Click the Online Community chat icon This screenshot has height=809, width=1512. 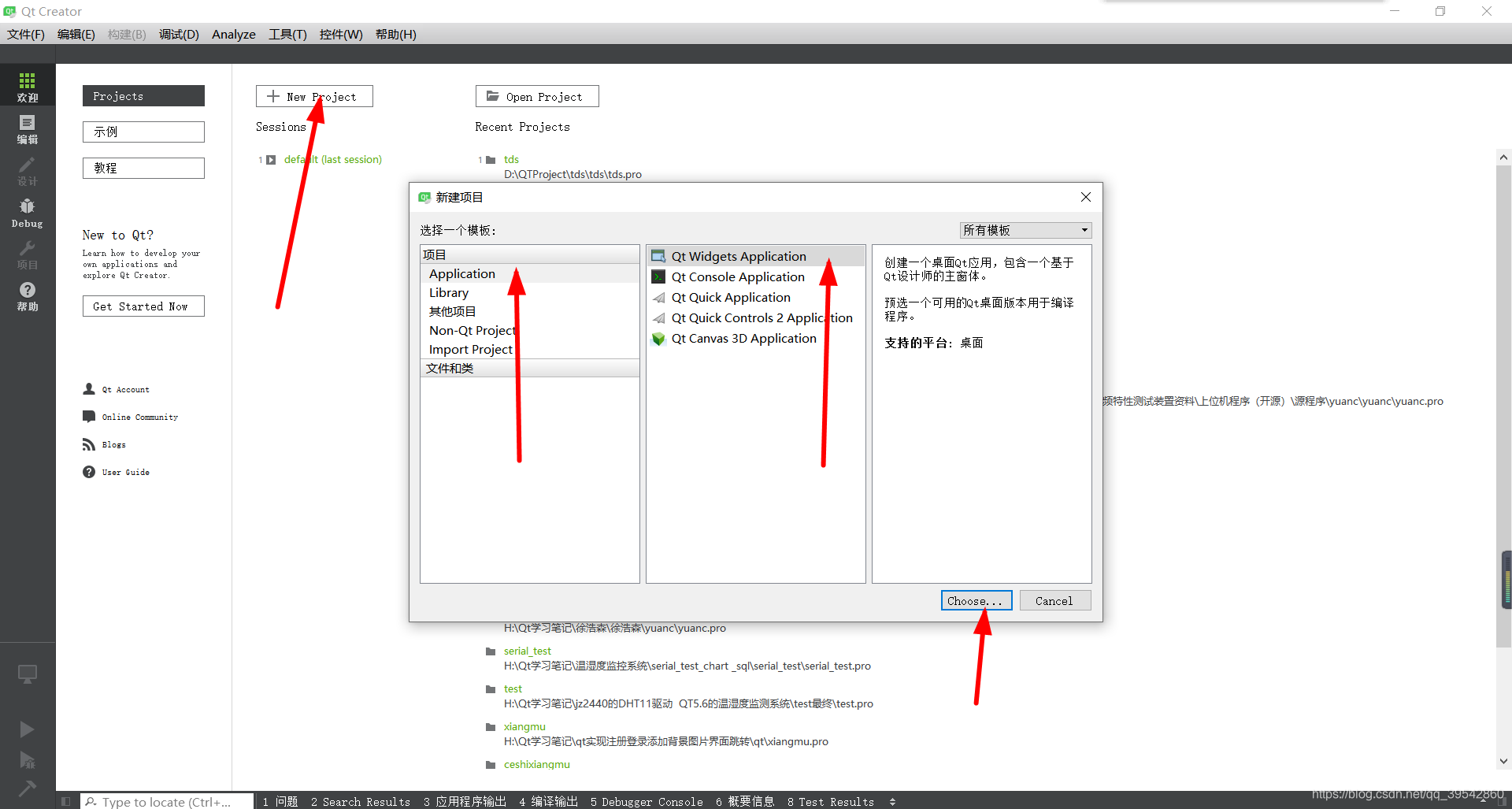tap(89, 417)
